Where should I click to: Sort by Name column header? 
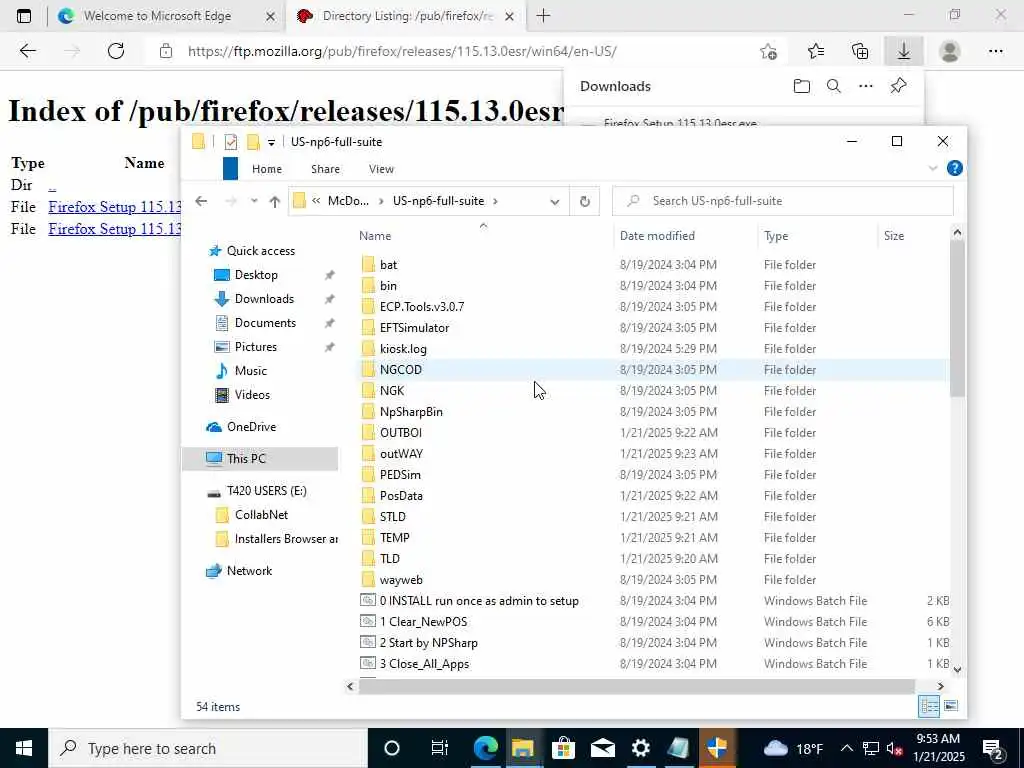pyautogui.click(x=374, y=236)
